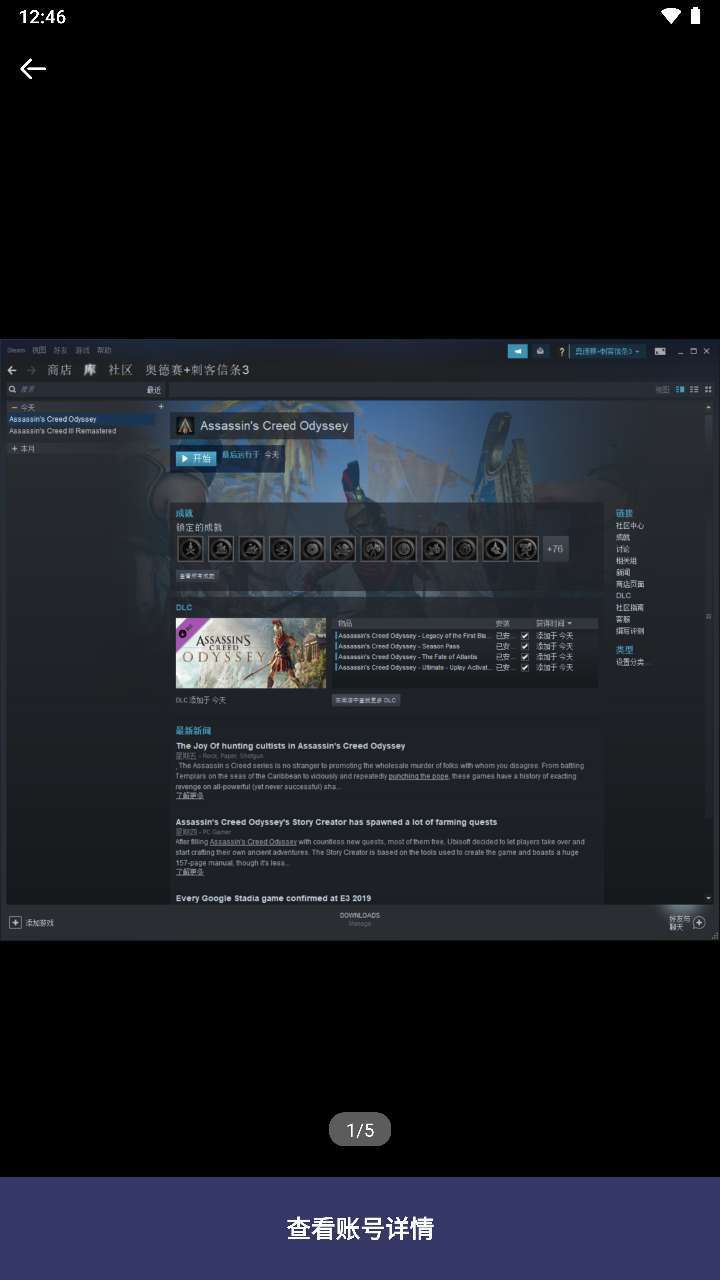Screen dimensions: 720x1280
Task: Click the Assassin's Creed Odyssey DLC artwork
Action: tap(251, 654)
